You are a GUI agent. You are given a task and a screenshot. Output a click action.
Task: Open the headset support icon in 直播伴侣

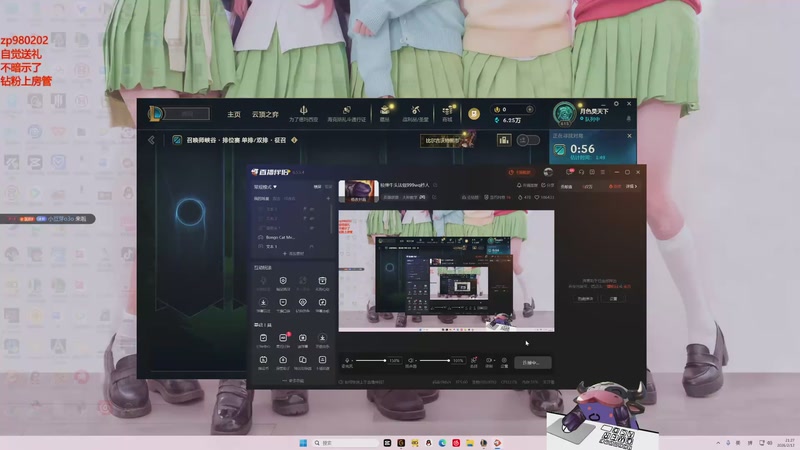click(582, 172)
